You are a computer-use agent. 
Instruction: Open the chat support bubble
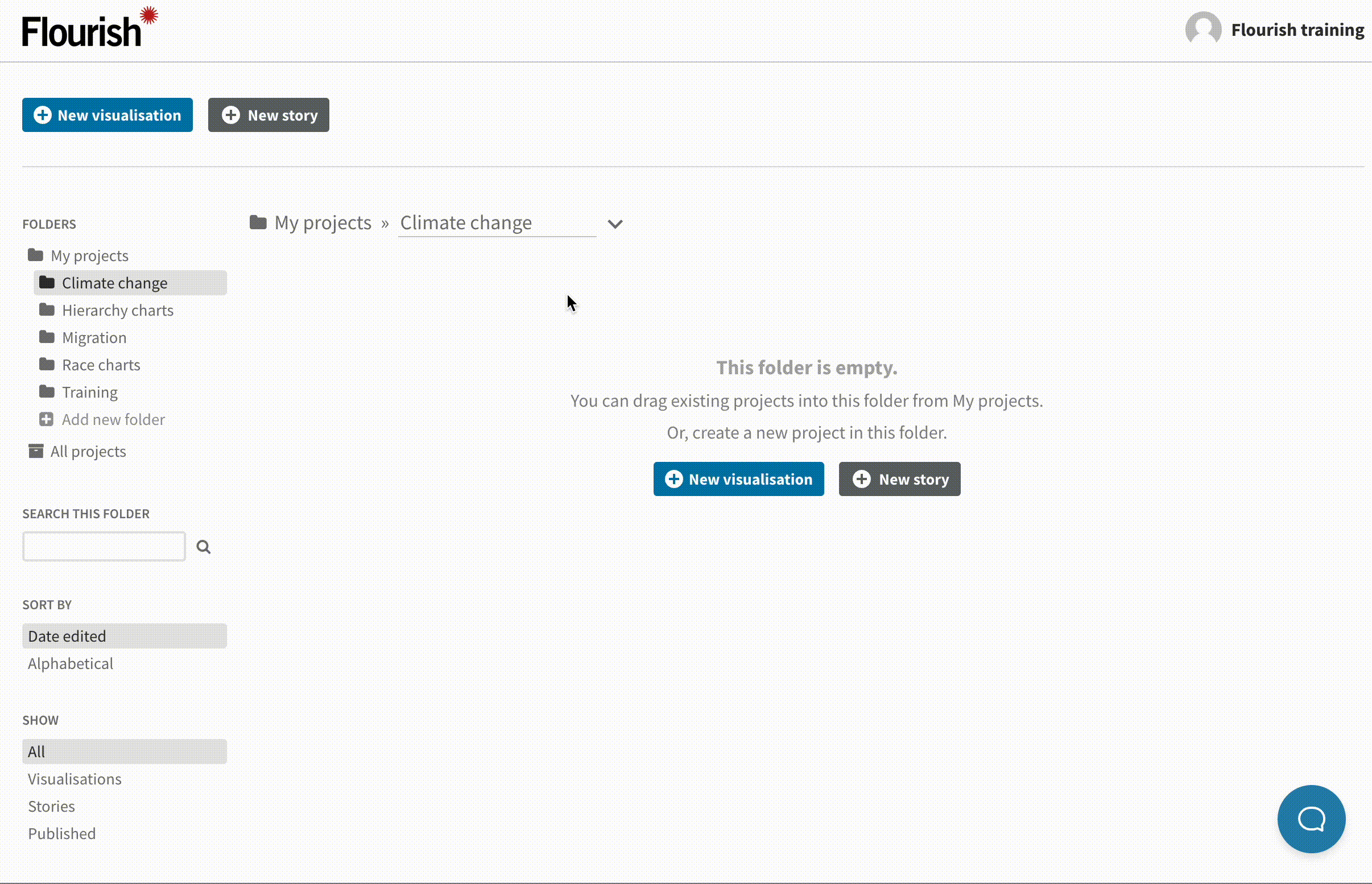(1311, 819)
